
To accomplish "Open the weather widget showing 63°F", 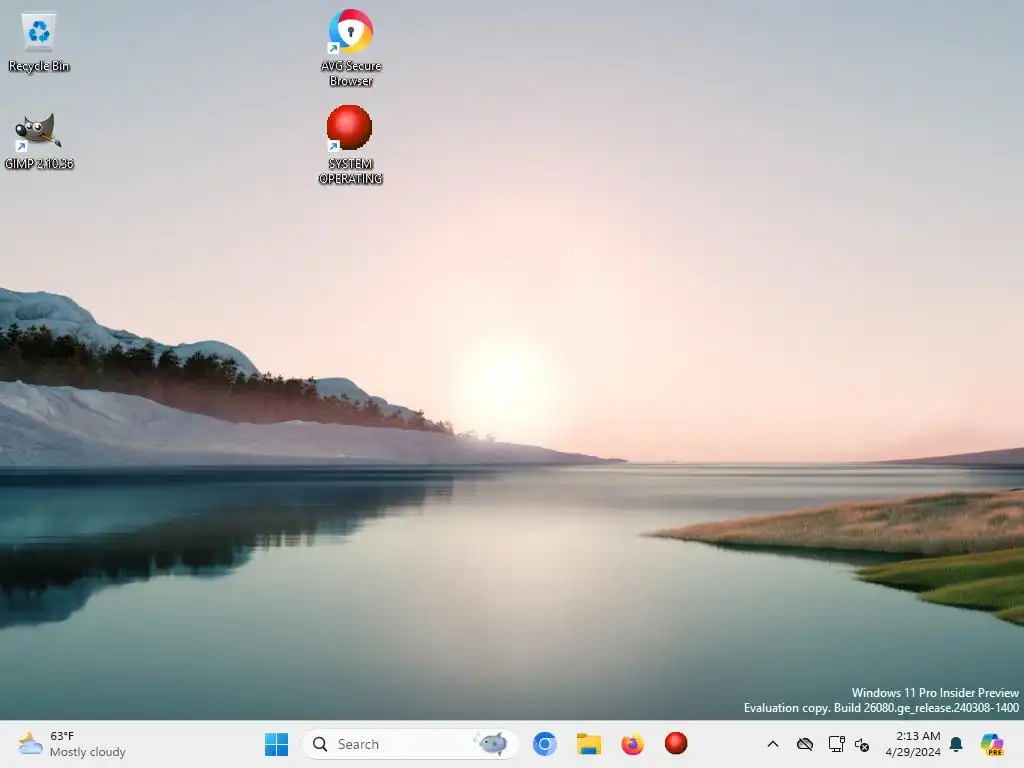I will tap(72, 744).
